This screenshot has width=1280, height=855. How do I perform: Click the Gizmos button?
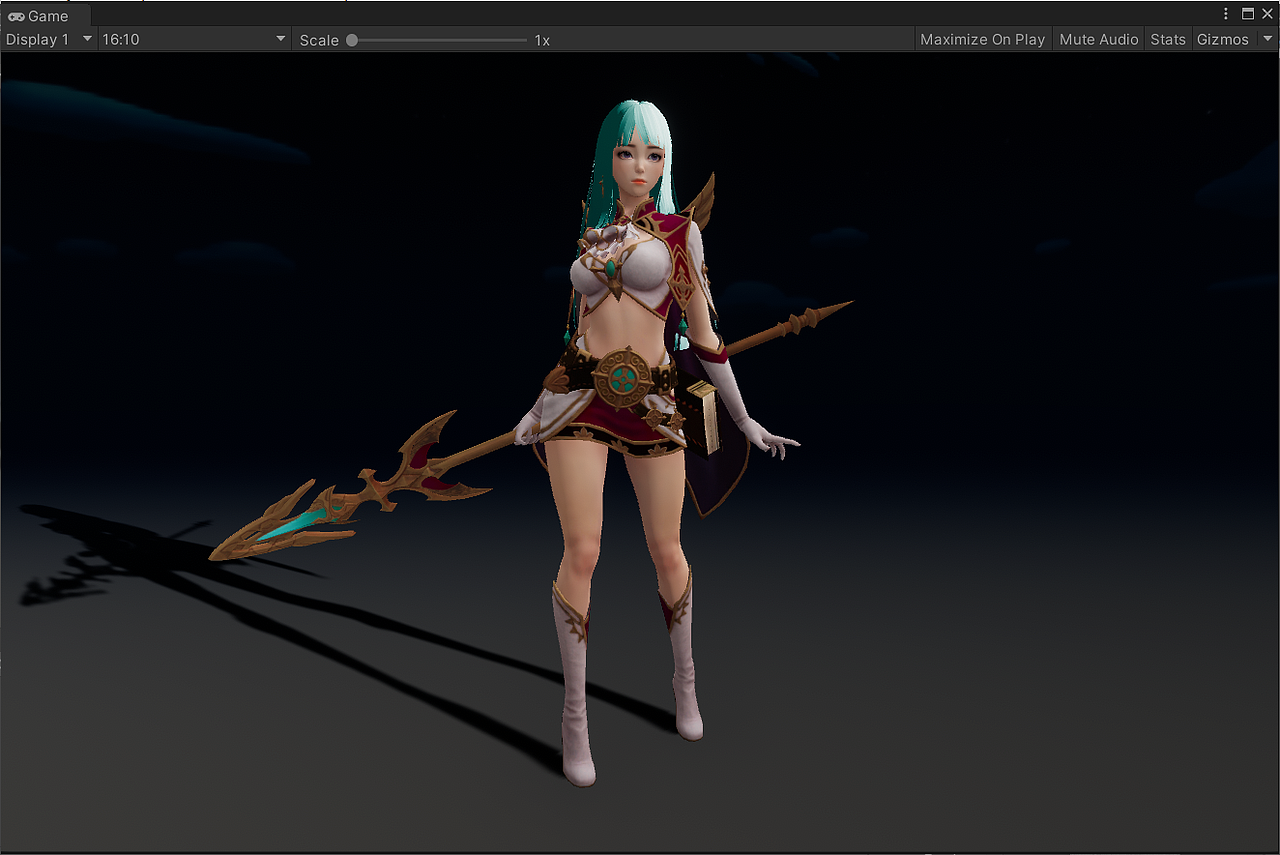pyautogui.click(x=1222, y=39)
